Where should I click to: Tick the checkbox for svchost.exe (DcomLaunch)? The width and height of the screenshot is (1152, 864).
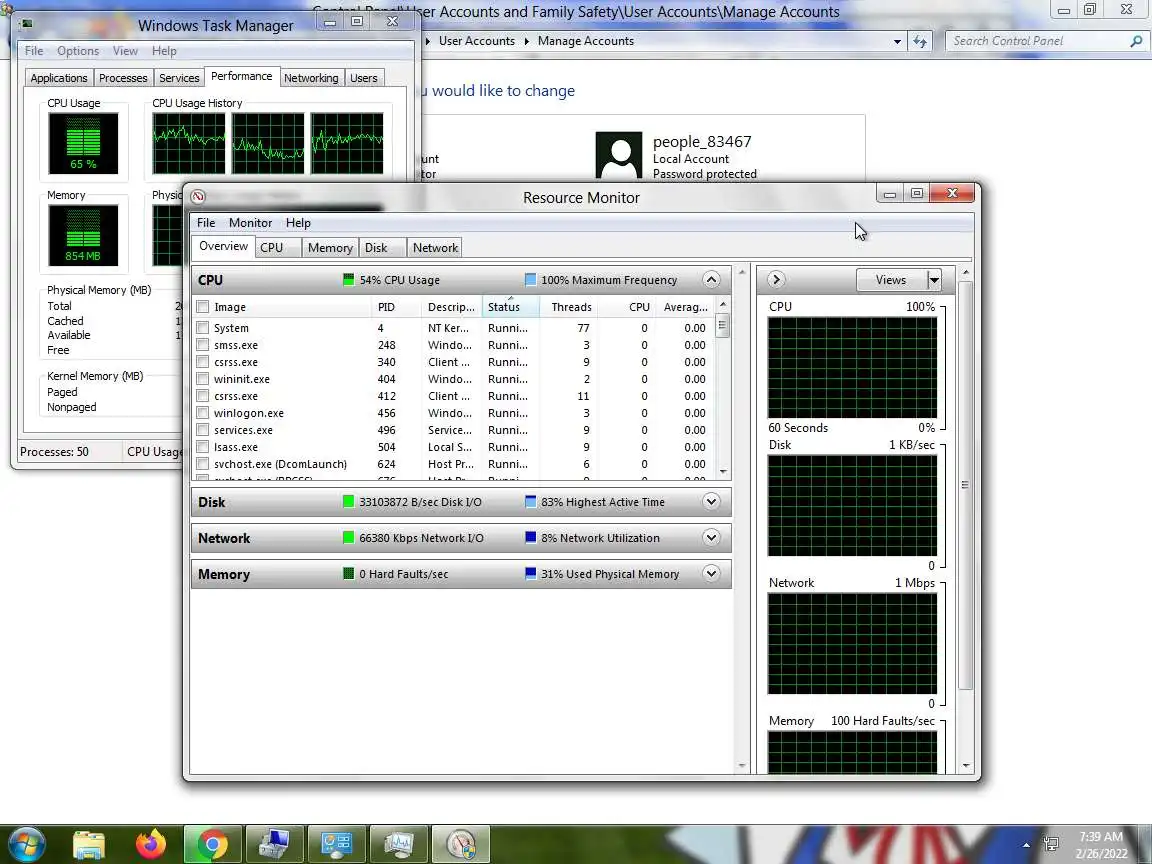click(x=203, y=464)
